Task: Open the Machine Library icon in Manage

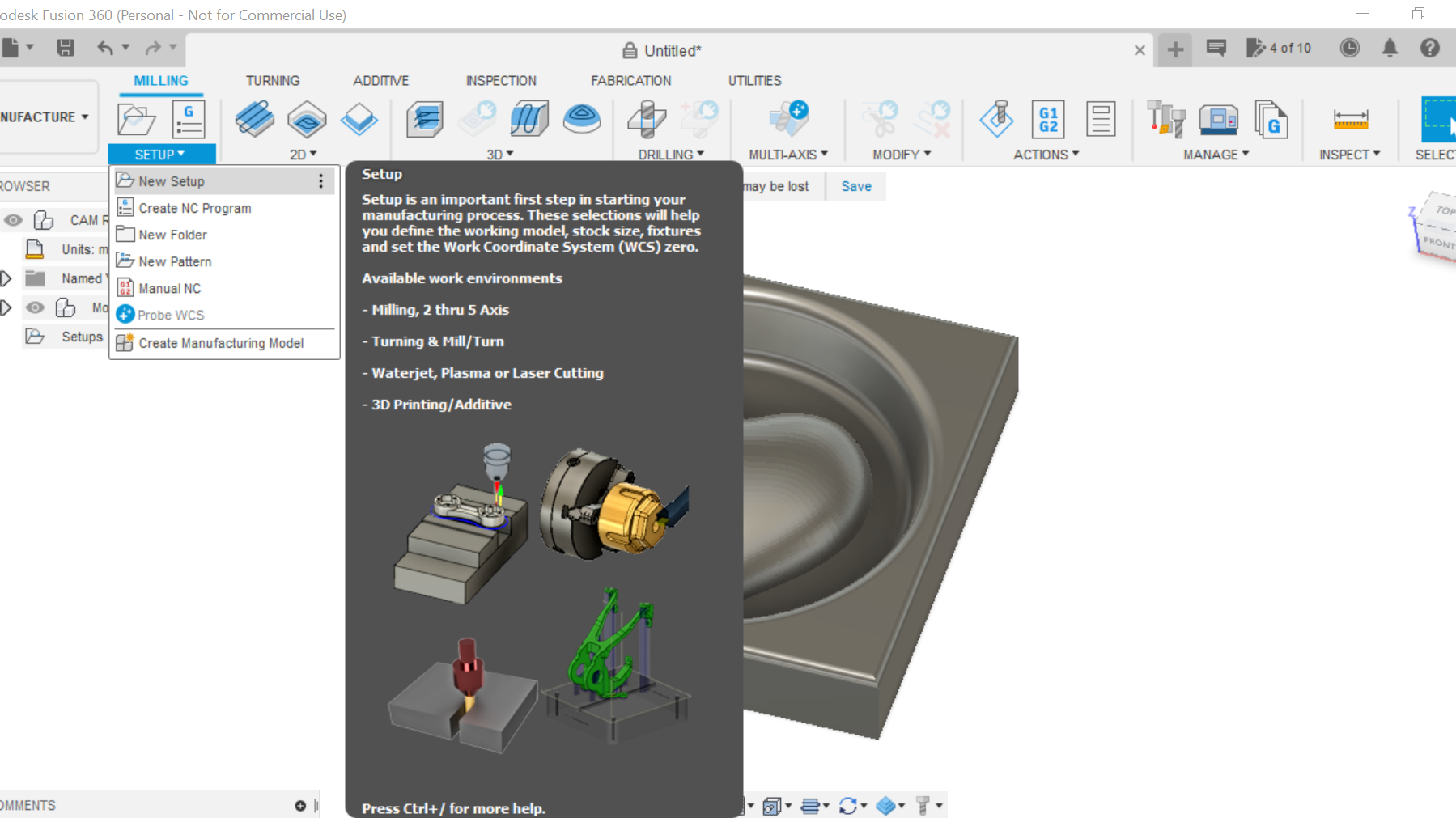Action: (1219, 119)
